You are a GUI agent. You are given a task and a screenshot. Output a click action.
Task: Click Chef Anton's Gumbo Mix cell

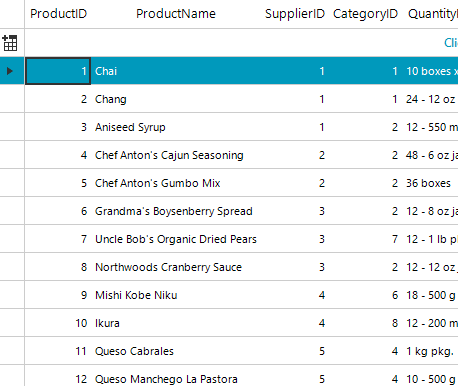point(176,183)
